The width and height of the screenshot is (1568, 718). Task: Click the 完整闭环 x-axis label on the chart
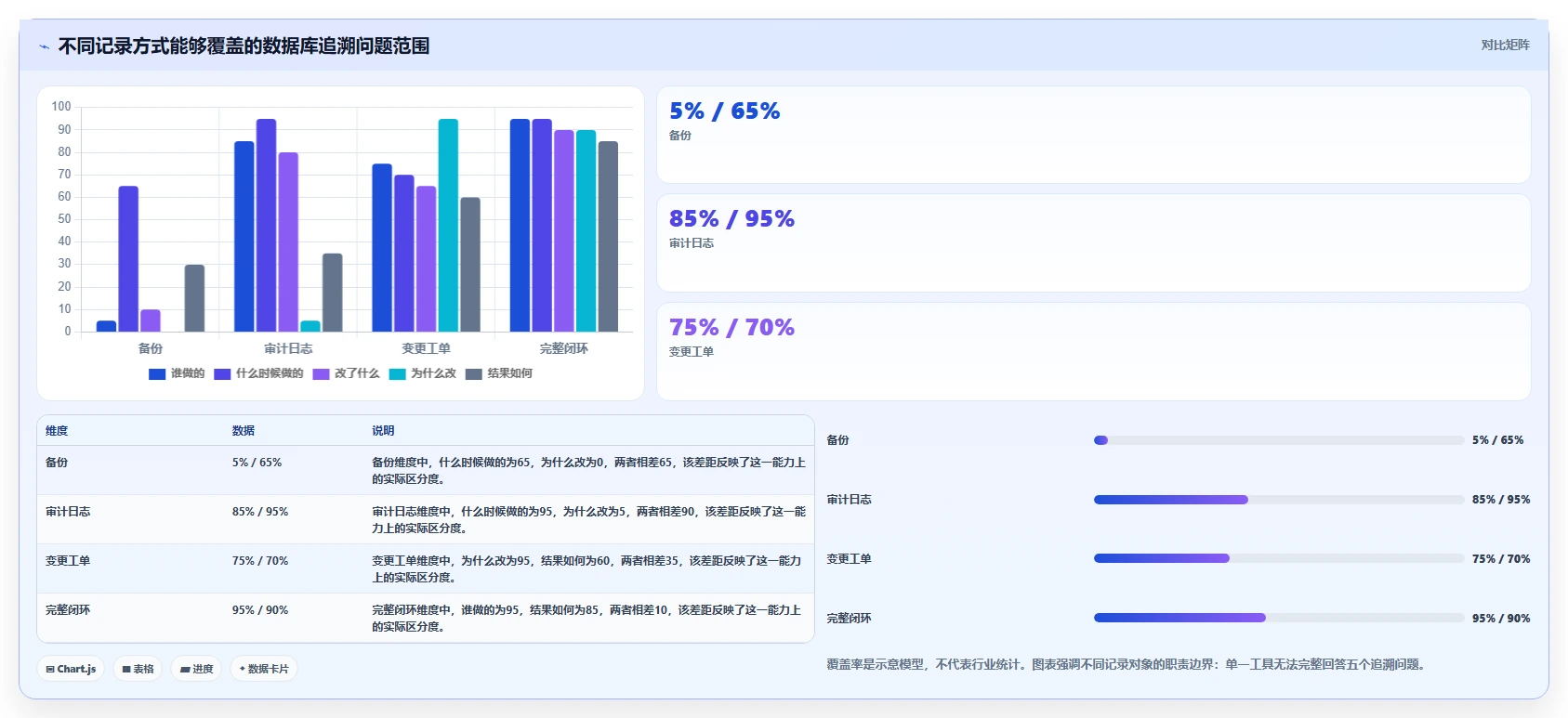pos(564,348)
